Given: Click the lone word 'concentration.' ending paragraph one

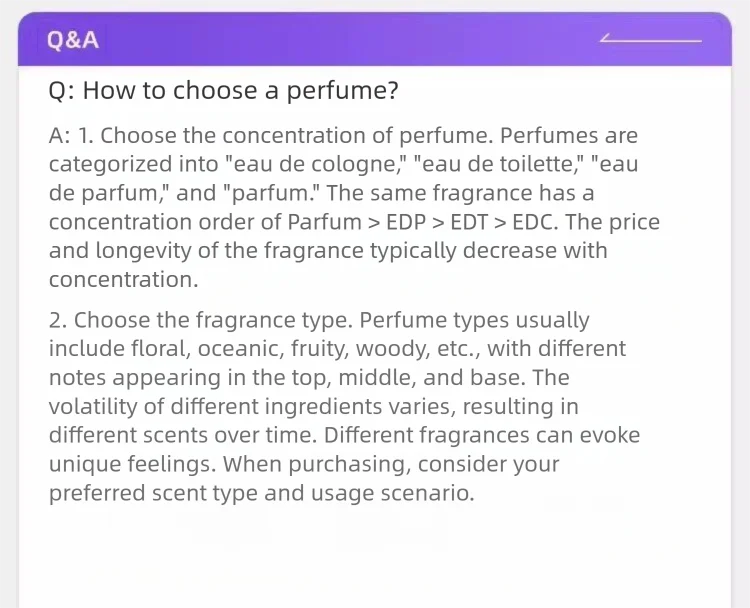Looking at the screenshot, I should pos(123,280).
